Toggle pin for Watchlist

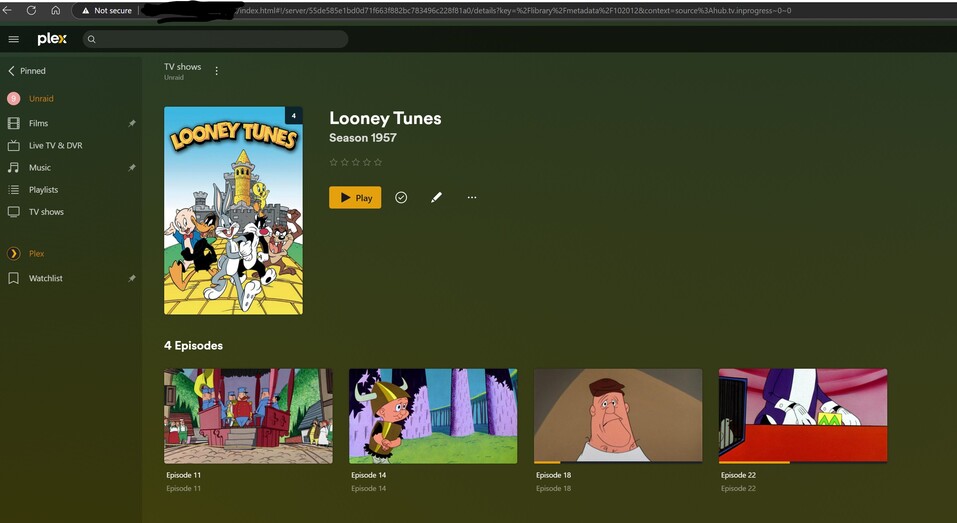(x=131, y=278)
